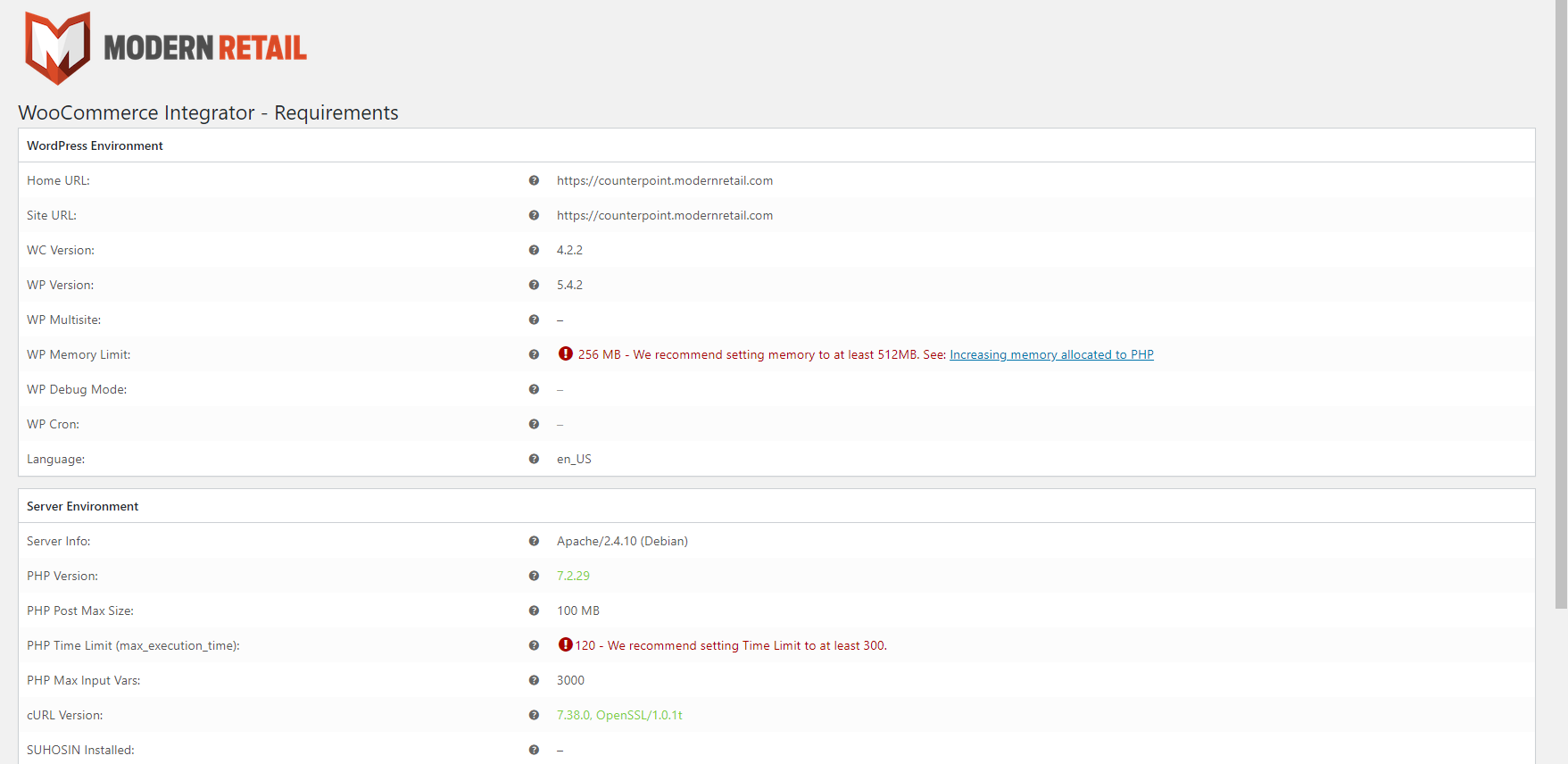1568x764 pixels.
Task: Click the cURL Version value 7.38.0, OpenSSL/1.0.1t
Action: coord(619,715)
